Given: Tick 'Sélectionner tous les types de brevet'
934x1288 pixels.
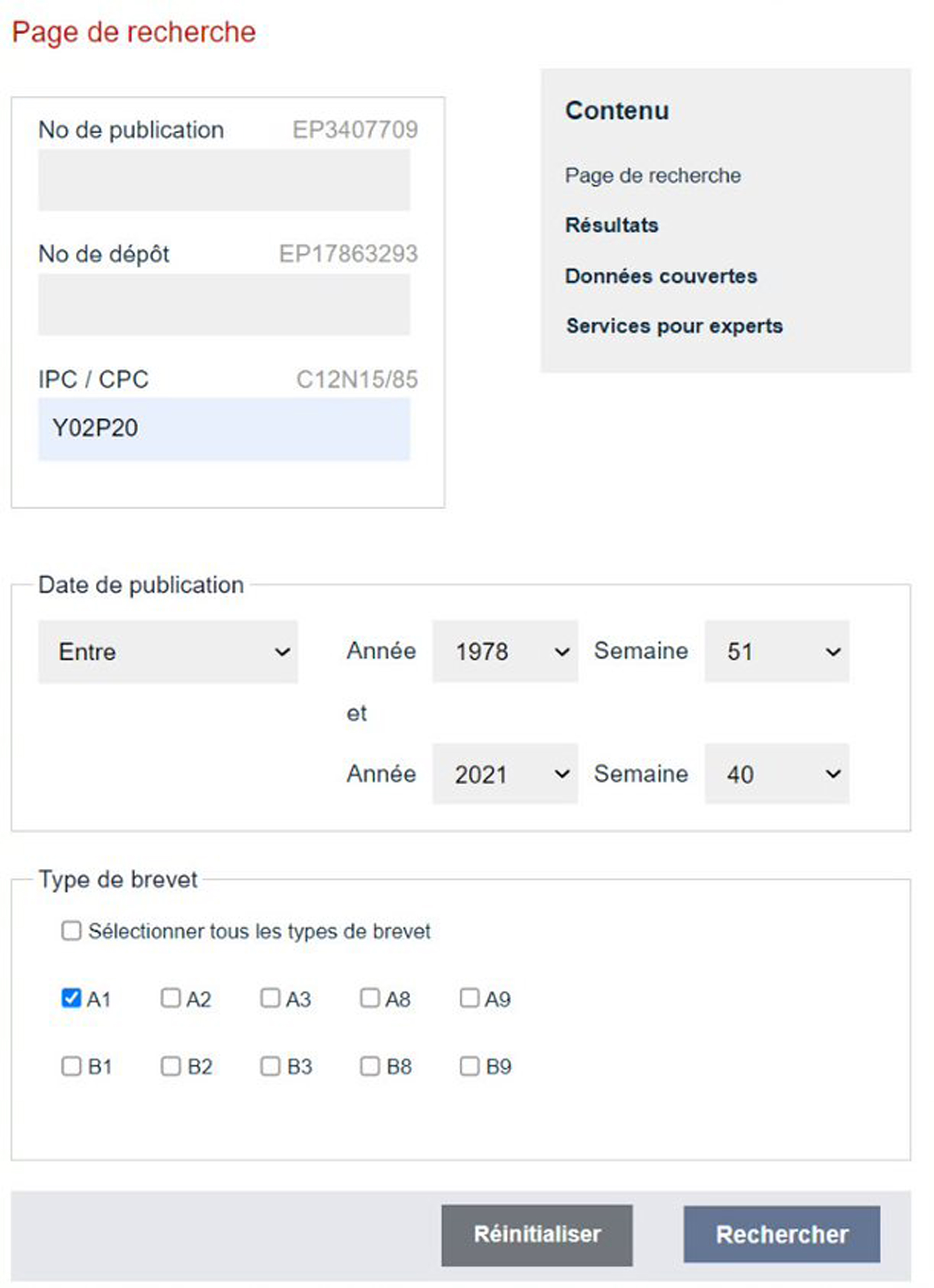Looking at the screenshot, I should click(71, 931).
